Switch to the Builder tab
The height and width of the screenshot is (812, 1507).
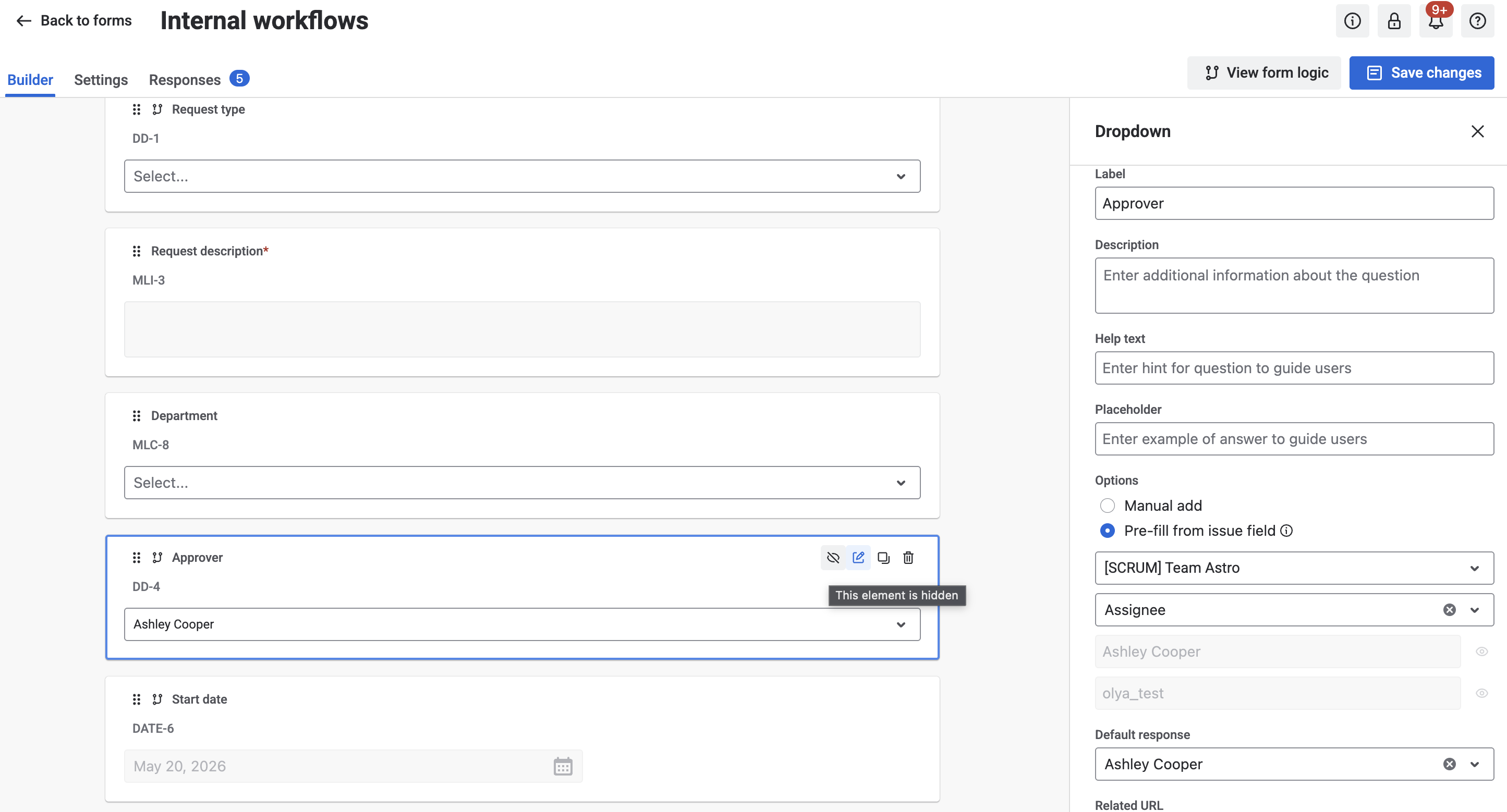[30, 80]
